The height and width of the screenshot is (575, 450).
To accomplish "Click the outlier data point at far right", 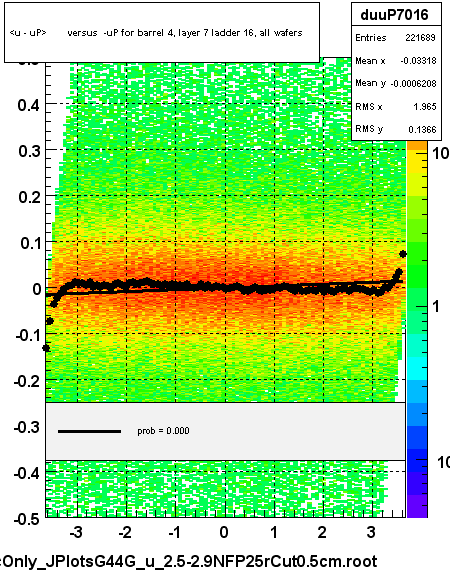I will coord(403,254).
